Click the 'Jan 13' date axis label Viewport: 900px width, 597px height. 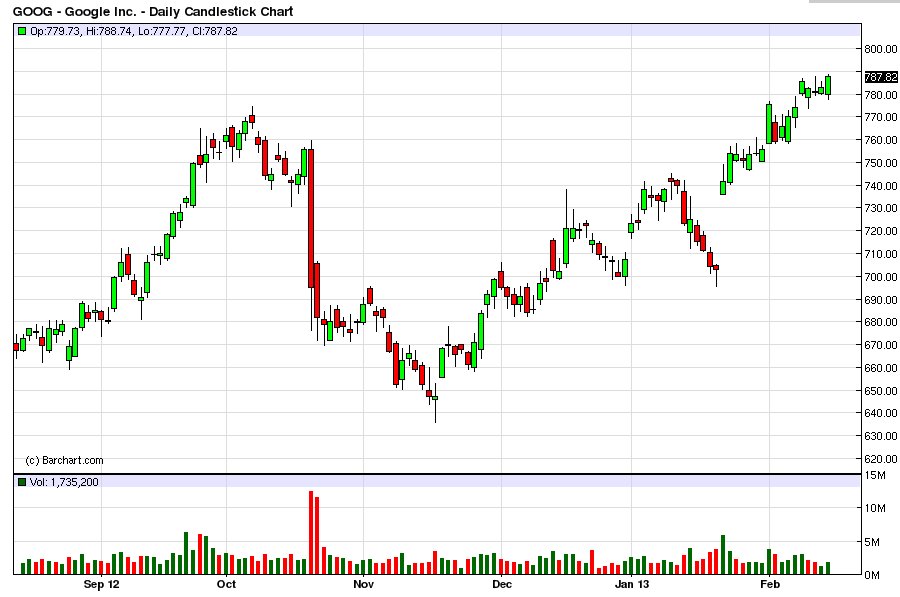(632, 584)
